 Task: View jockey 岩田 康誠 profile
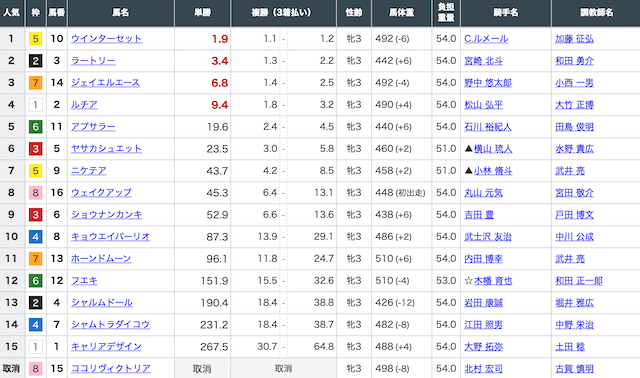(x=483, y=303)
